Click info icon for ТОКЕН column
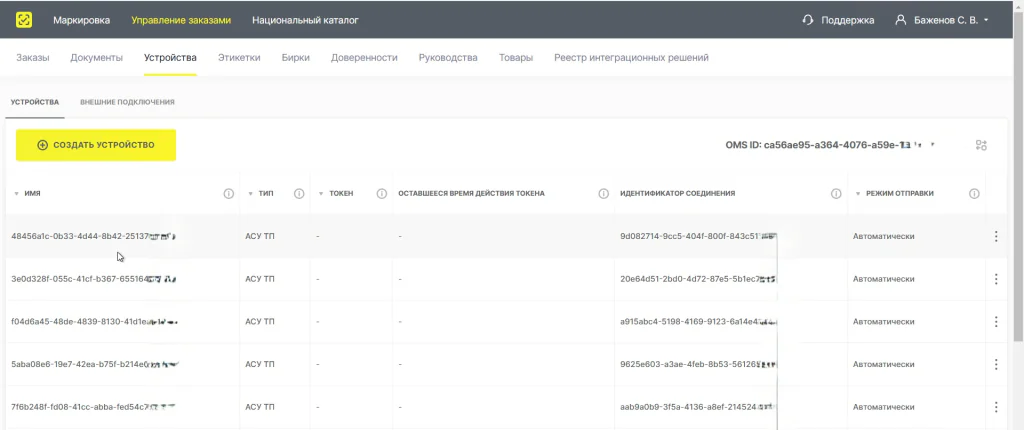This screenshot has height=430, width=1024. 382,194
